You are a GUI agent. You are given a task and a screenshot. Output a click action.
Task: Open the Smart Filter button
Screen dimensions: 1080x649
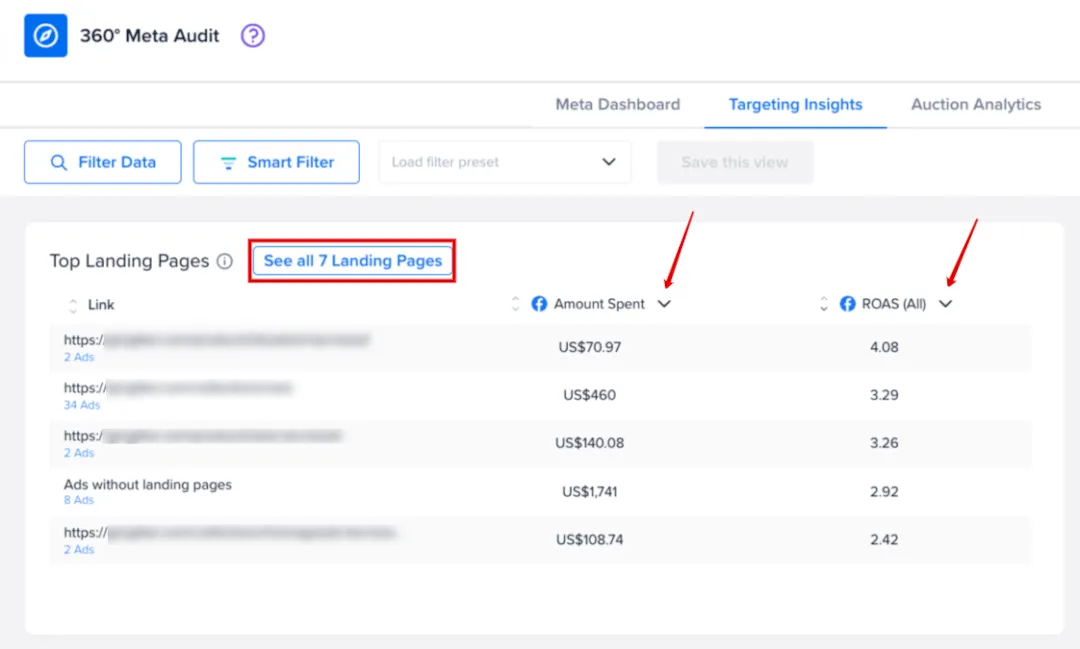[x=276, y=162]
